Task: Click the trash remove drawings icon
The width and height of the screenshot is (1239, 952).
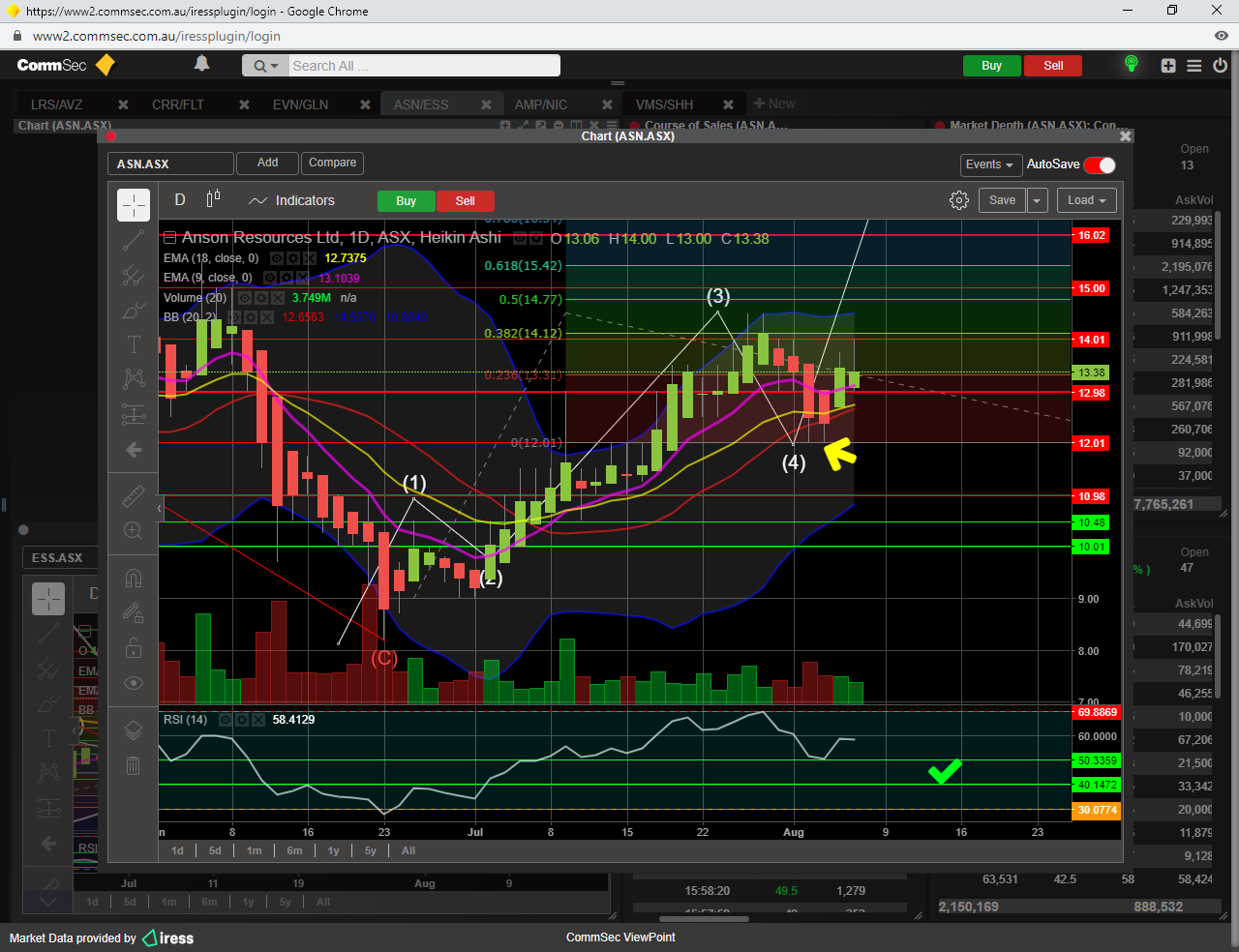Action: [x=134, y=766]
